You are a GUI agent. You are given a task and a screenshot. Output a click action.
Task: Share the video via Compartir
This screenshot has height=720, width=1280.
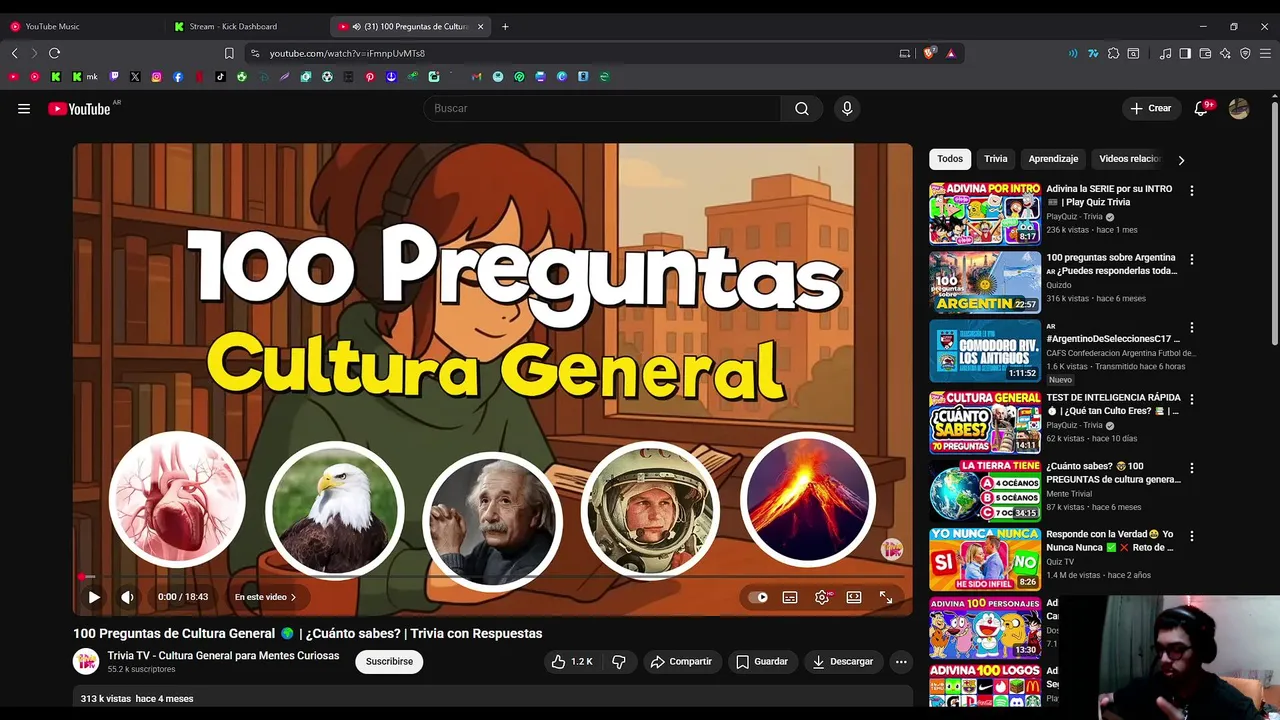point(681,661)
